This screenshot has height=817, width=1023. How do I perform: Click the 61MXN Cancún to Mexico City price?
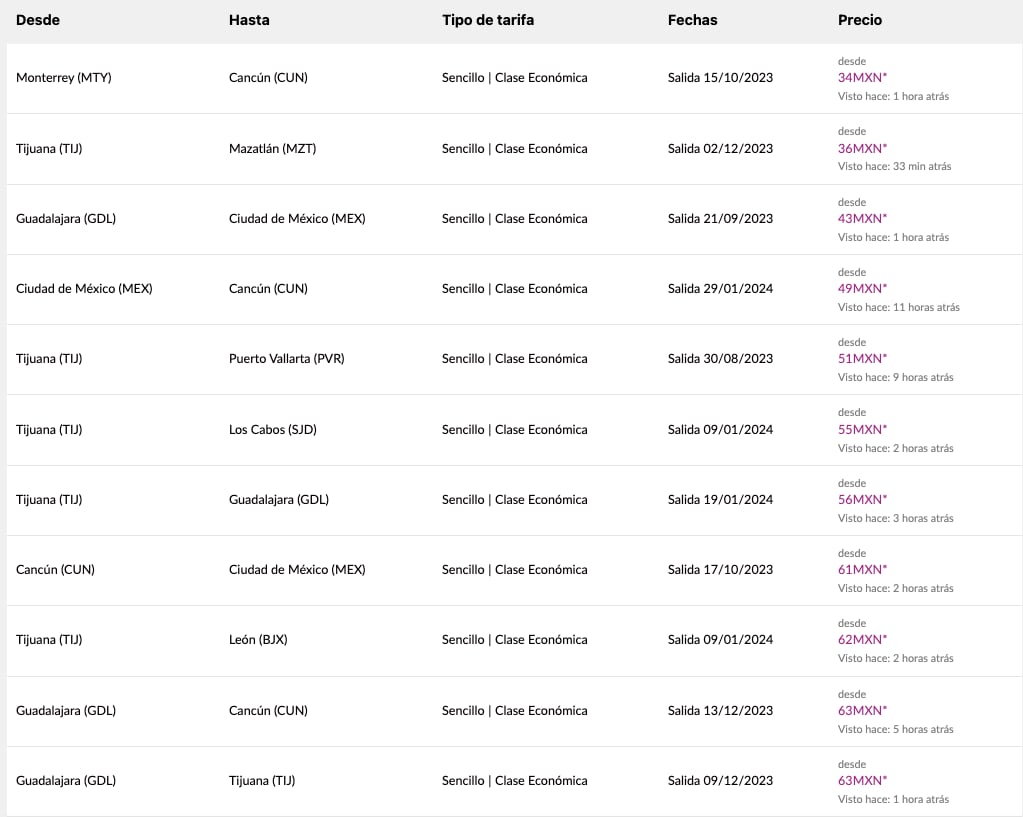pos(862,569)
